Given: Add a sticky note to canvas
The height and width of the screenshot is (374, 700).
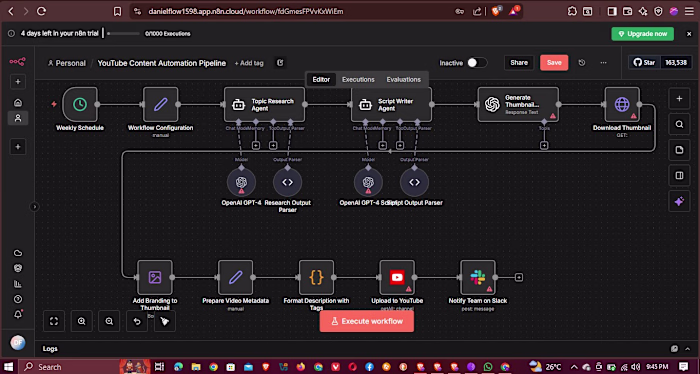Looking at the screenshot, I should [x=679, y=150].
